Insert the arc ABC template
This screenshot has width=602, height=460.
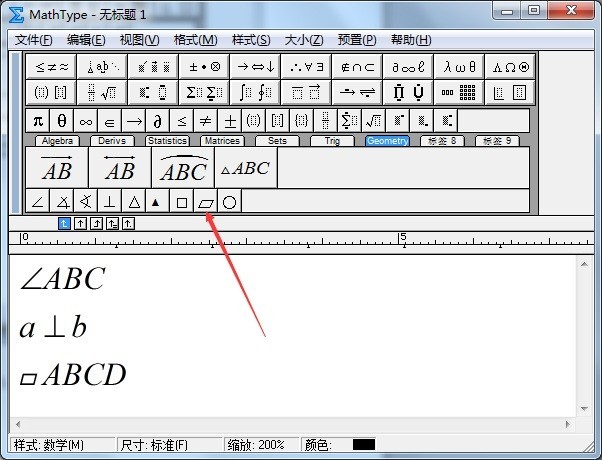coord(183,168)
